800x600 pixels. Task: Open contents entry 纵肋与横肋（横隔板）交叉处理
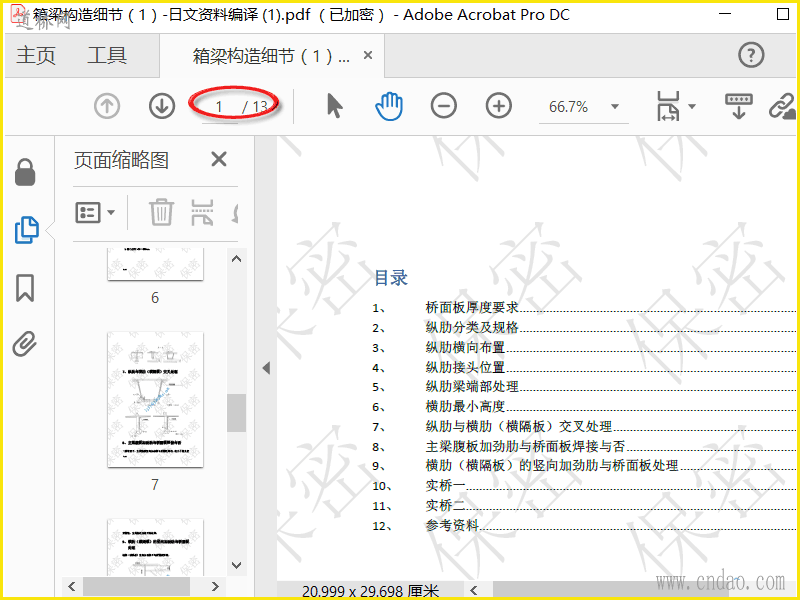(519, 426)
